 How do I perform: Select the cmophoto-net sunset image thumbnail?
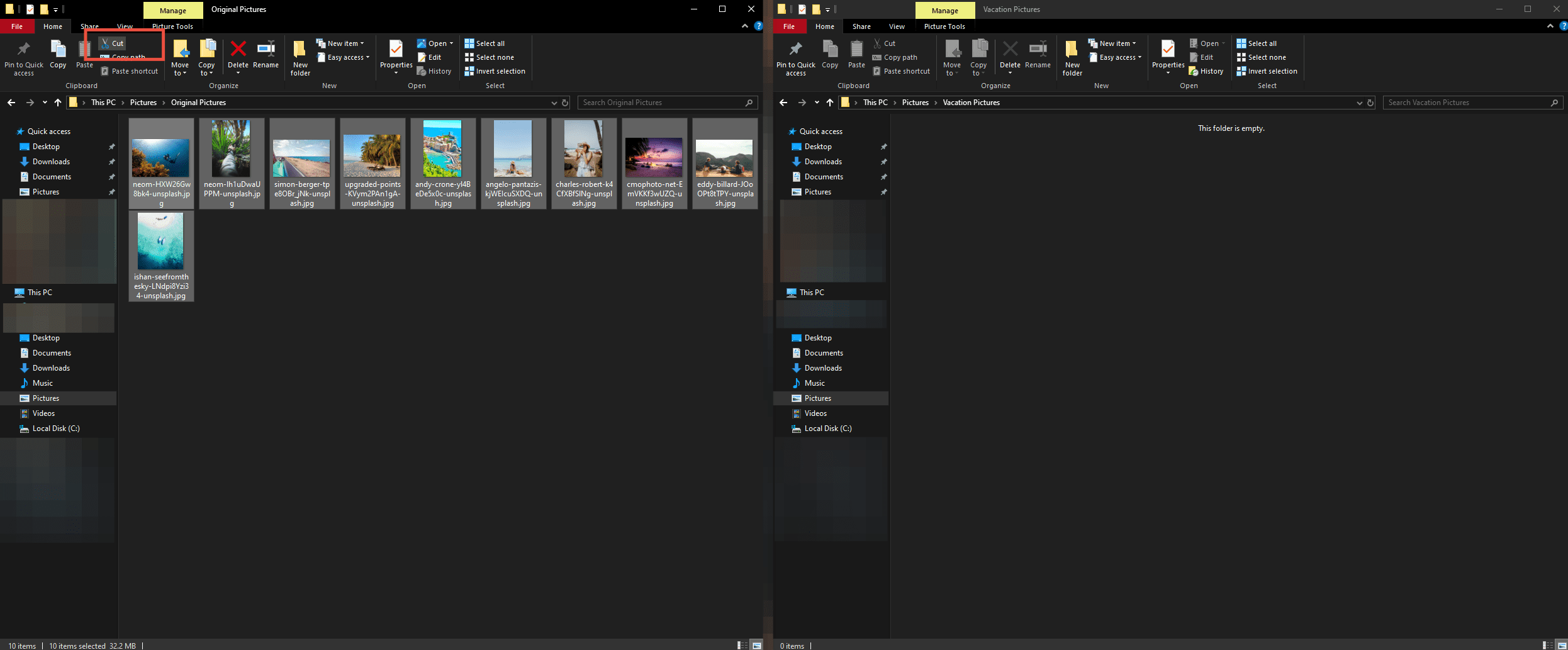(x=654, y=157)
